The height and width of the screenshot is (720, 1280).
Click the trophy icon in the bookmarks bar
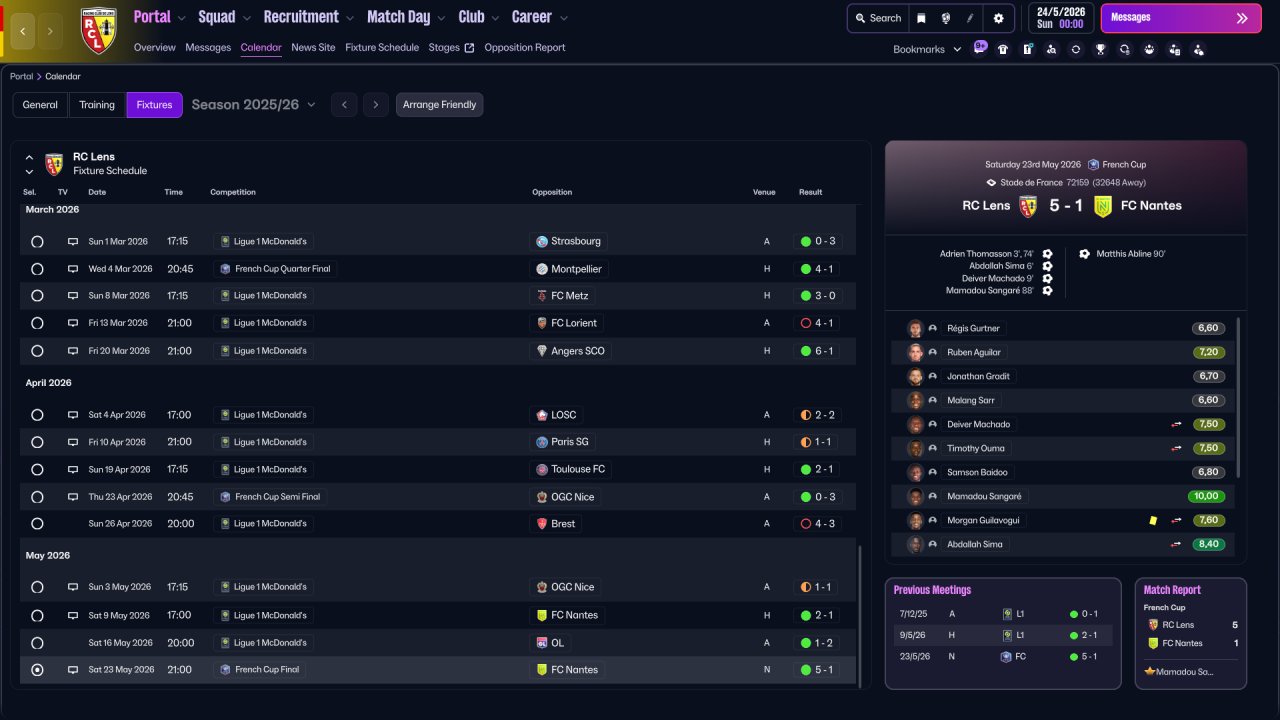point(1100,49)
